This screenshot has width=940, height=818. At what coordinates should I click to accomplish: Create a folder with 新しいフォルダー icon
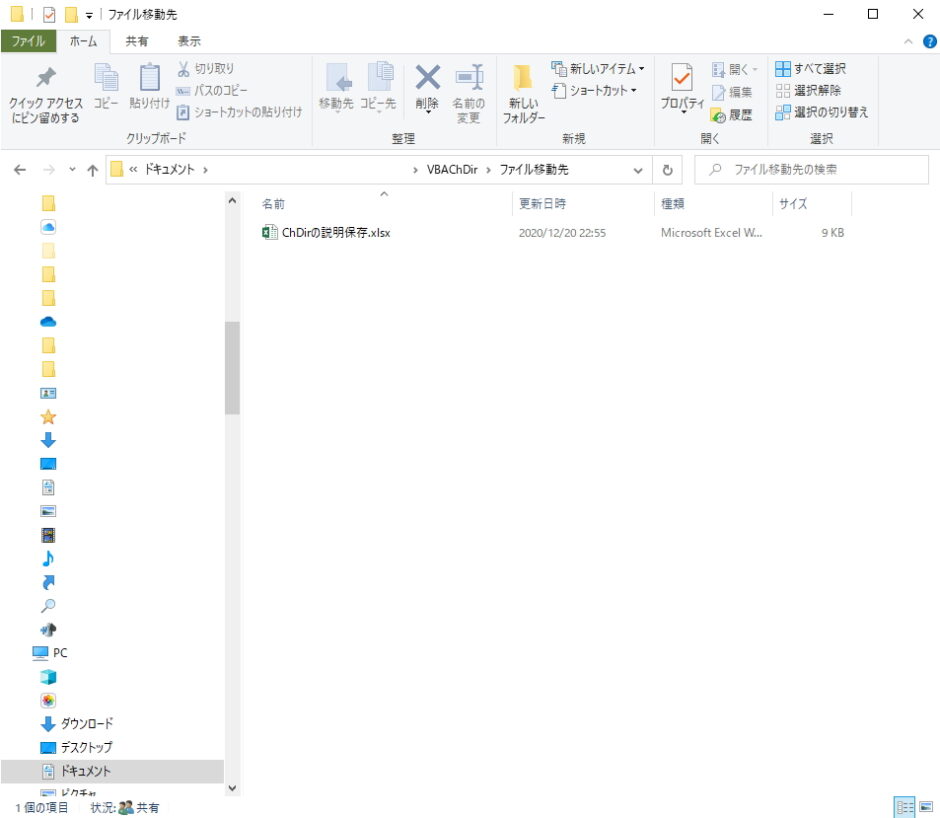coord(523,80)
